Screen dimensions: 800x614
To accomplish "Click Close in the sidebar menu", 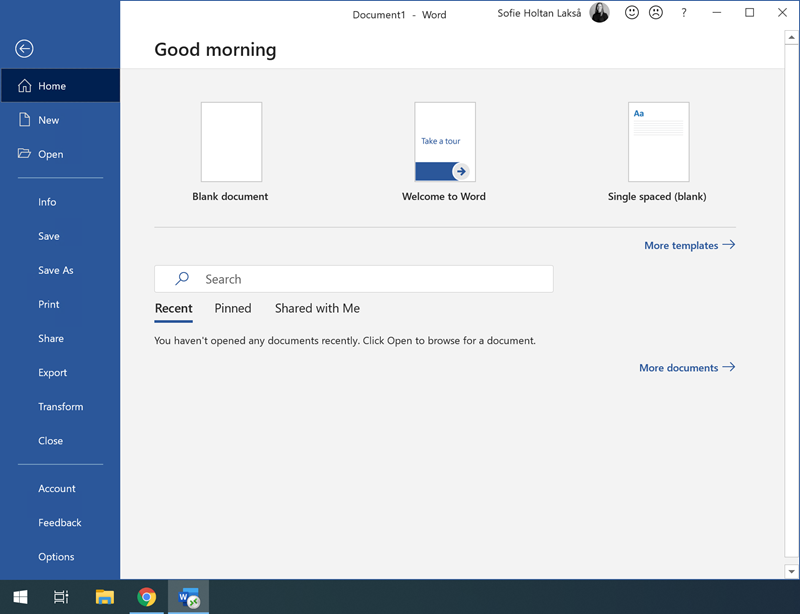I will click(x=60, y=441).
